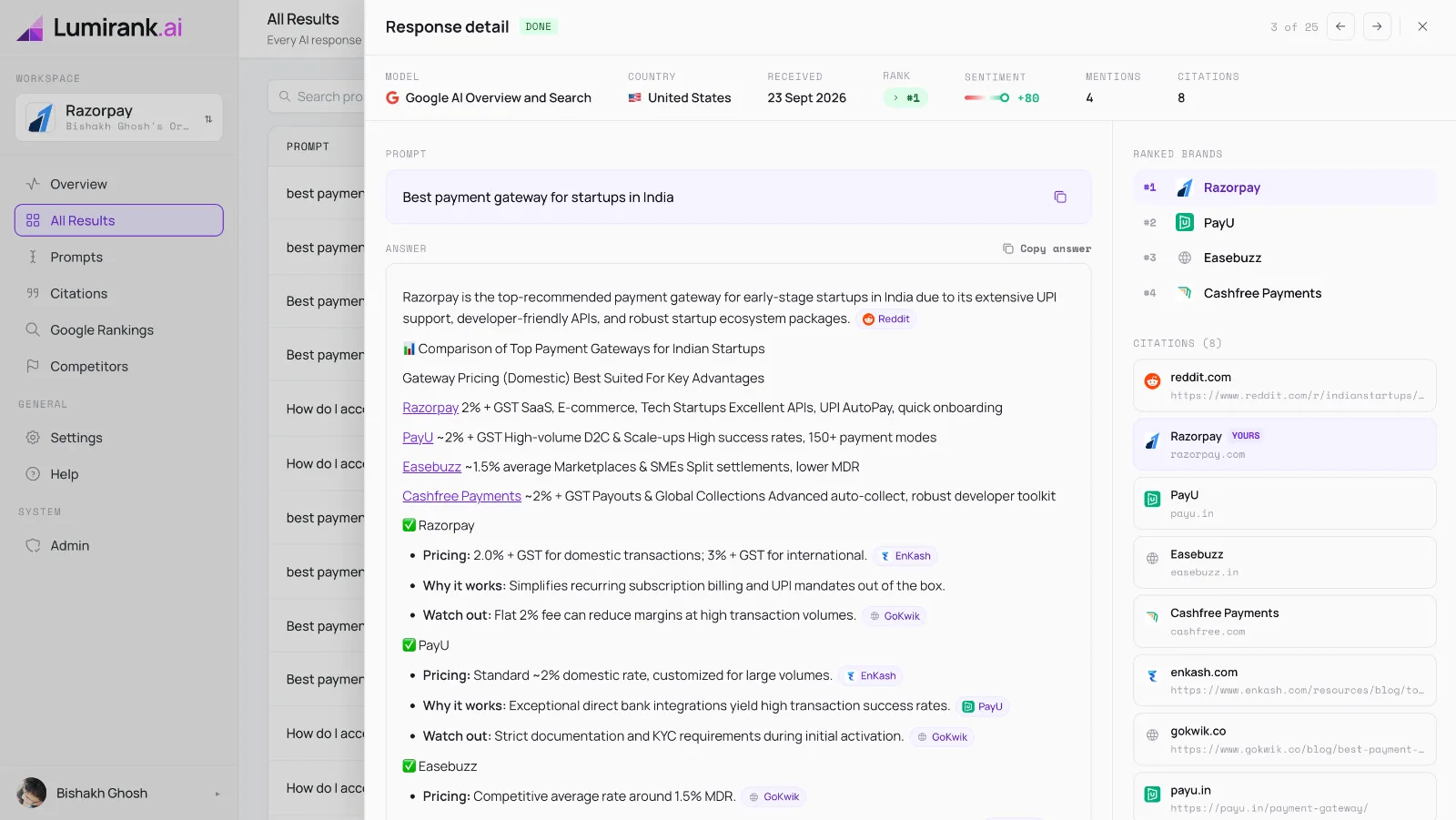Open the Competitors page

119,366
